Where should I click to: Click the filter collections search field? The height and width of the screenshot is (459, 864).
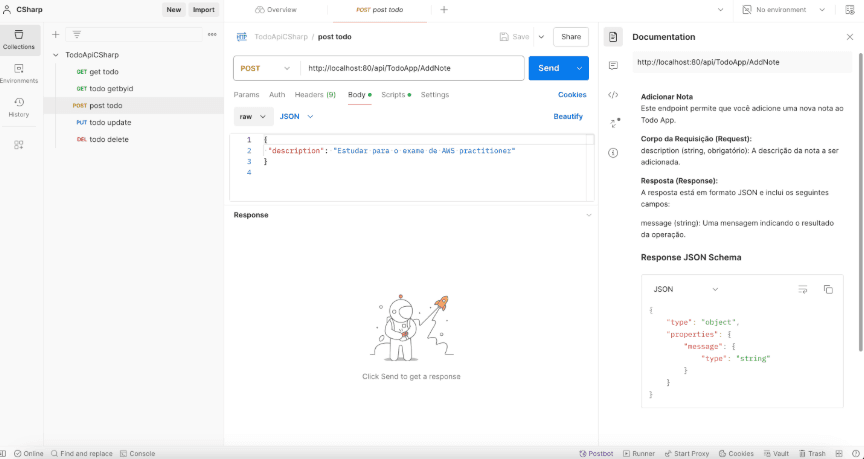[x=134, y=35]
